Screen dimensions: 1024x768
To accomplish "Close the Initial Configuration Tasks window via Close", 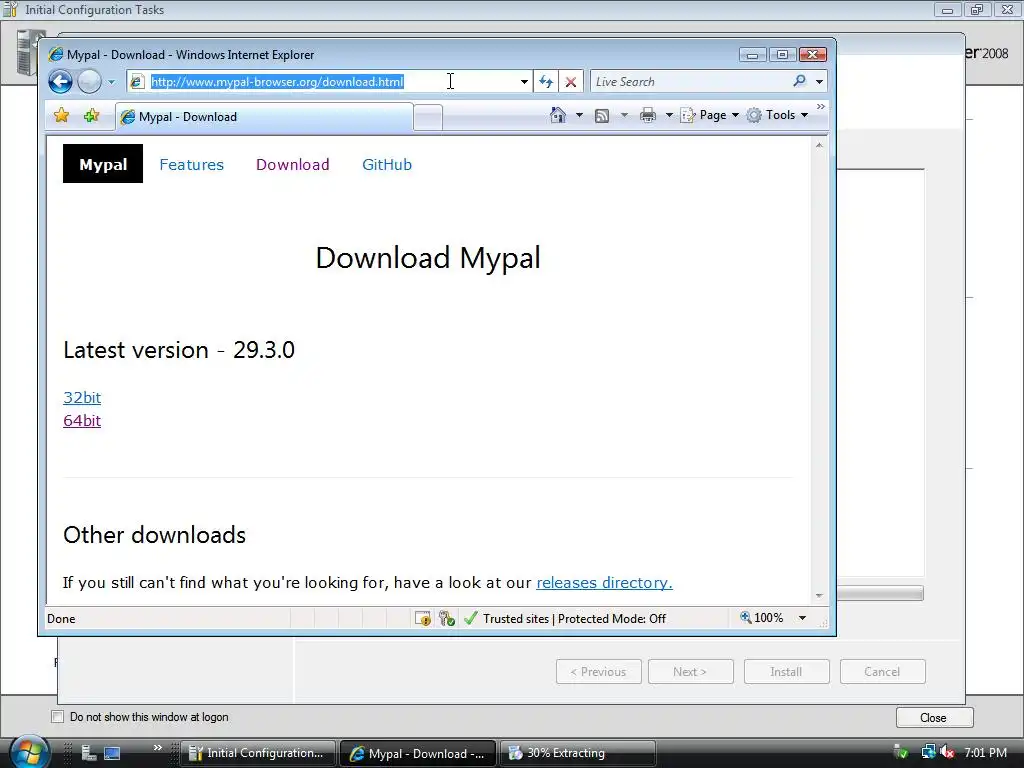I will [934, 718].
